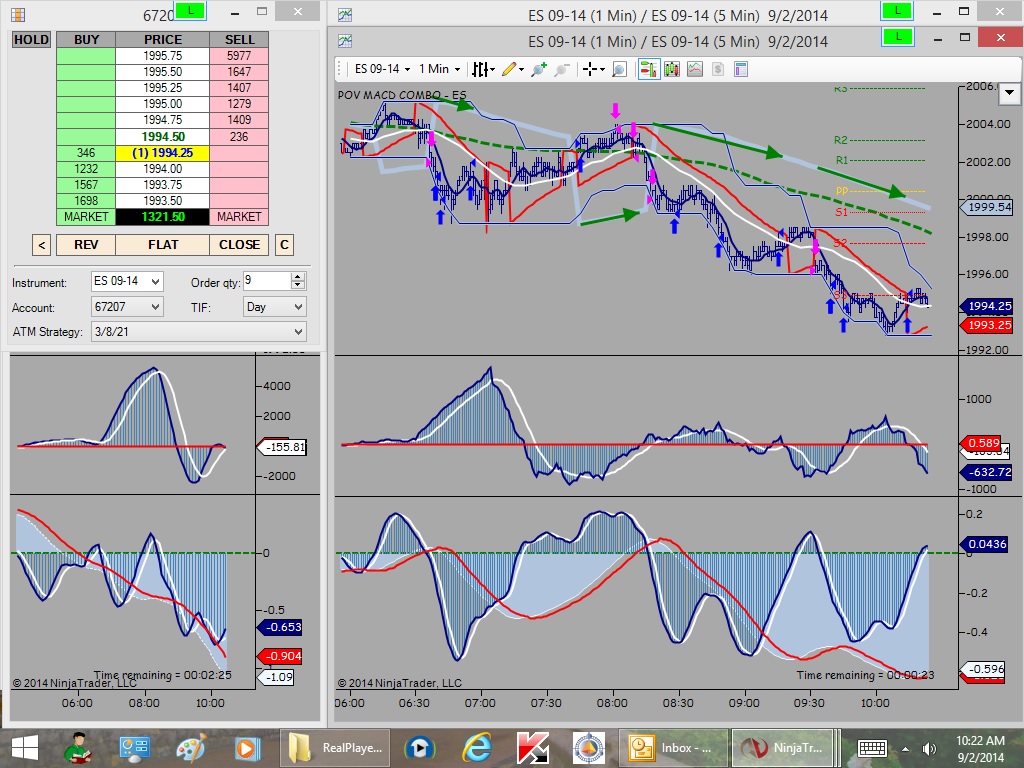Open the touch keyboard tray icon
Viewport: 1024px width, 768px height.
tap(872, 748)
